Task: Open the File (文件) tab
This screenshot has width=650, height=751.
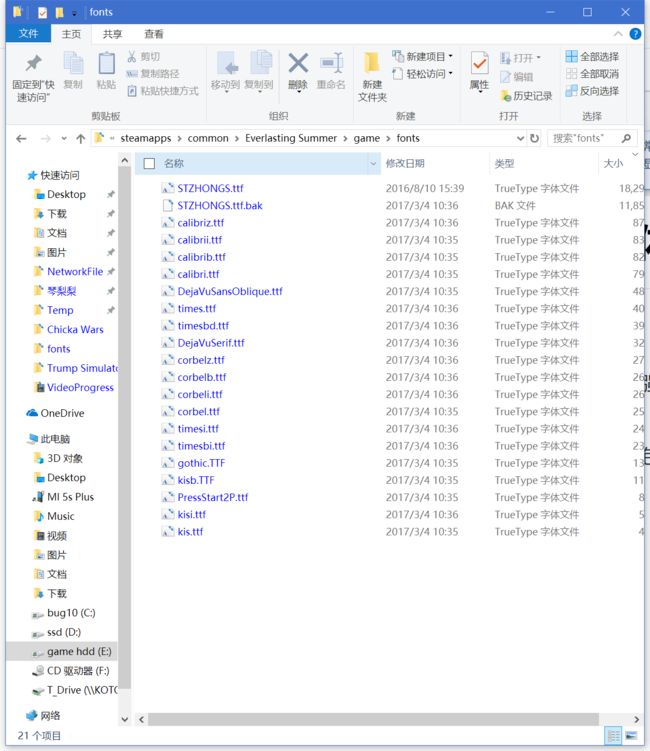Action: [x=28, y=34]
